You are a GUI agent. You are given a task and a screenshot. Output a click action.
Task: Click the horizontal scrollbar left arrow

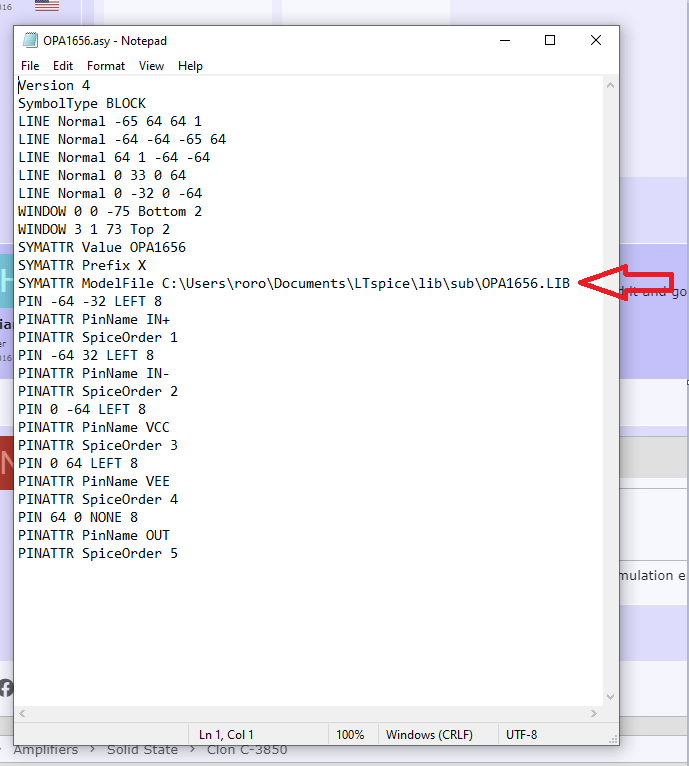click(22, 714)
